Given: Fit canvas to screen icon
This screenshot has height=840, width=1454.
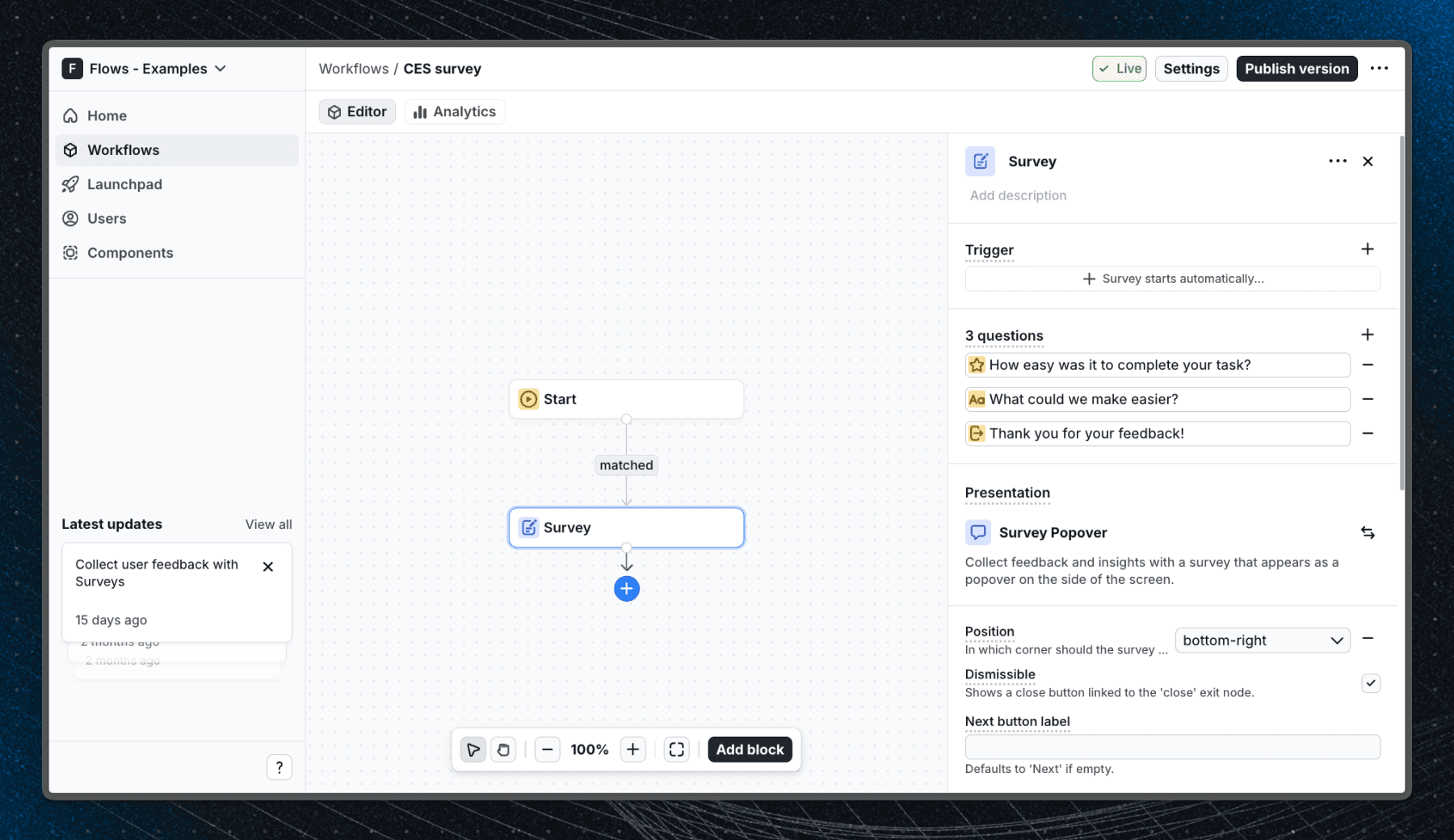Looking at the screenshot, I should (x=676, y=750).
